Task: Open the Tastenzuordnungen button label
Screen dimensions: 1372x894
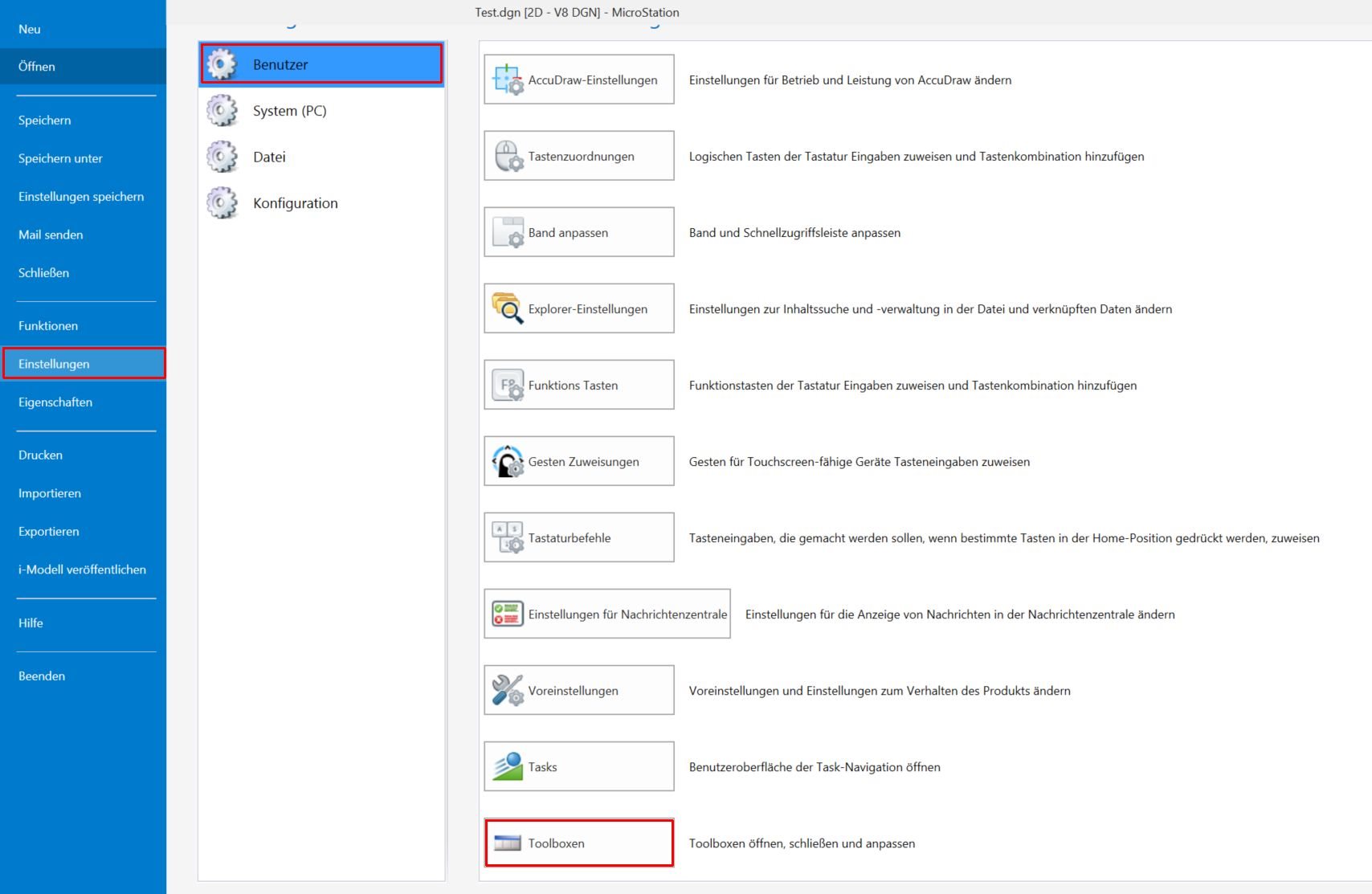Action: (x=582, y=157)
